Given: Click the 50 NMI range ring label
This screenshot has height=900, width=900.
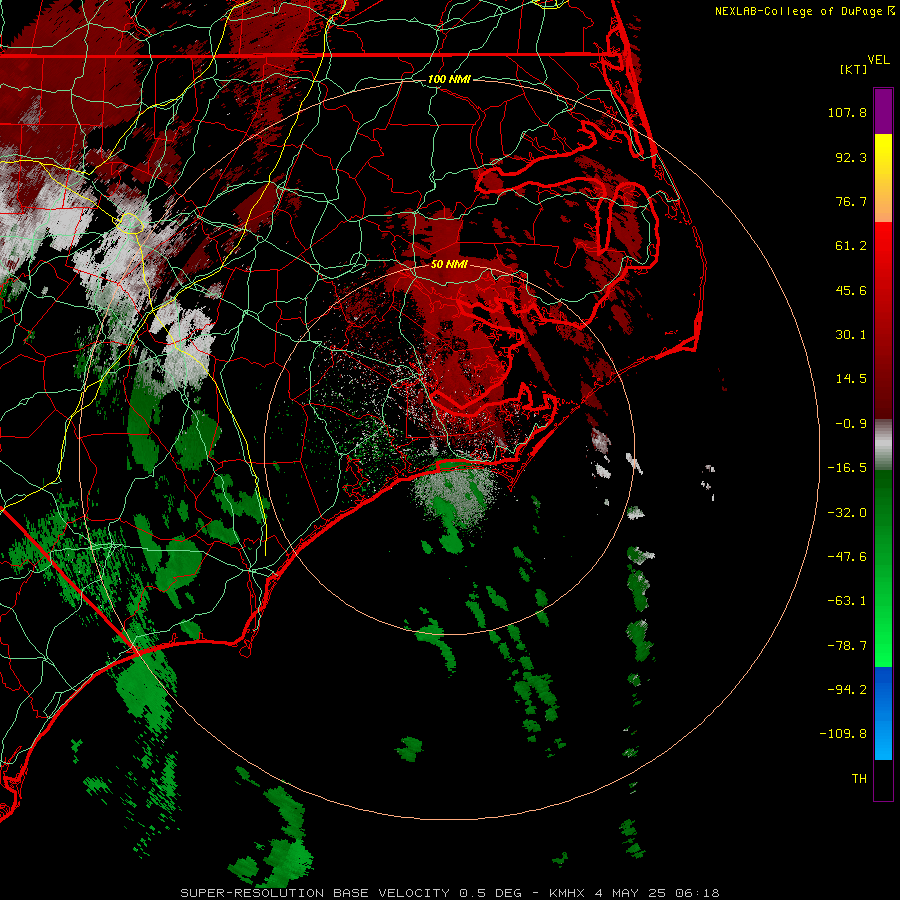Looking at the screenshot, I should [x=449, y=265].
